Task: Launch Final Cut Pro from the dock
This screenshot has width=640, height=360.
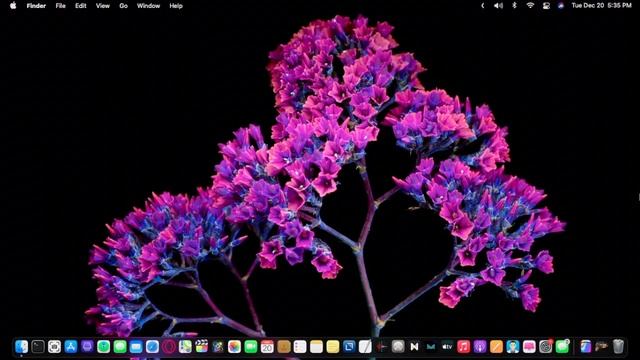Action: pos(202,347)
